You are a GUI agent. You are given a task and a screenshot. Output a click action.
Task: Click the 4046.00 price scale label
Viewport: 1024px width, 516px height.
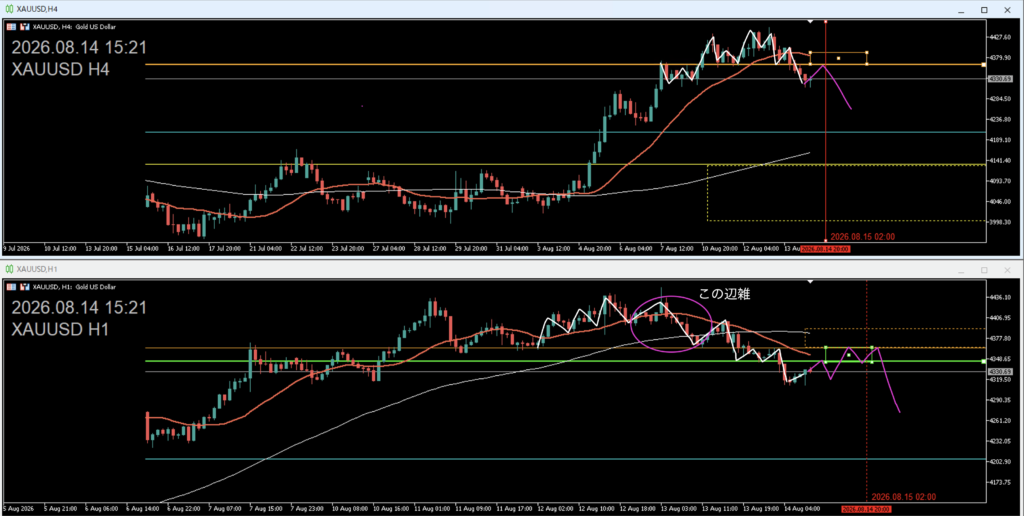point(1000,201)
